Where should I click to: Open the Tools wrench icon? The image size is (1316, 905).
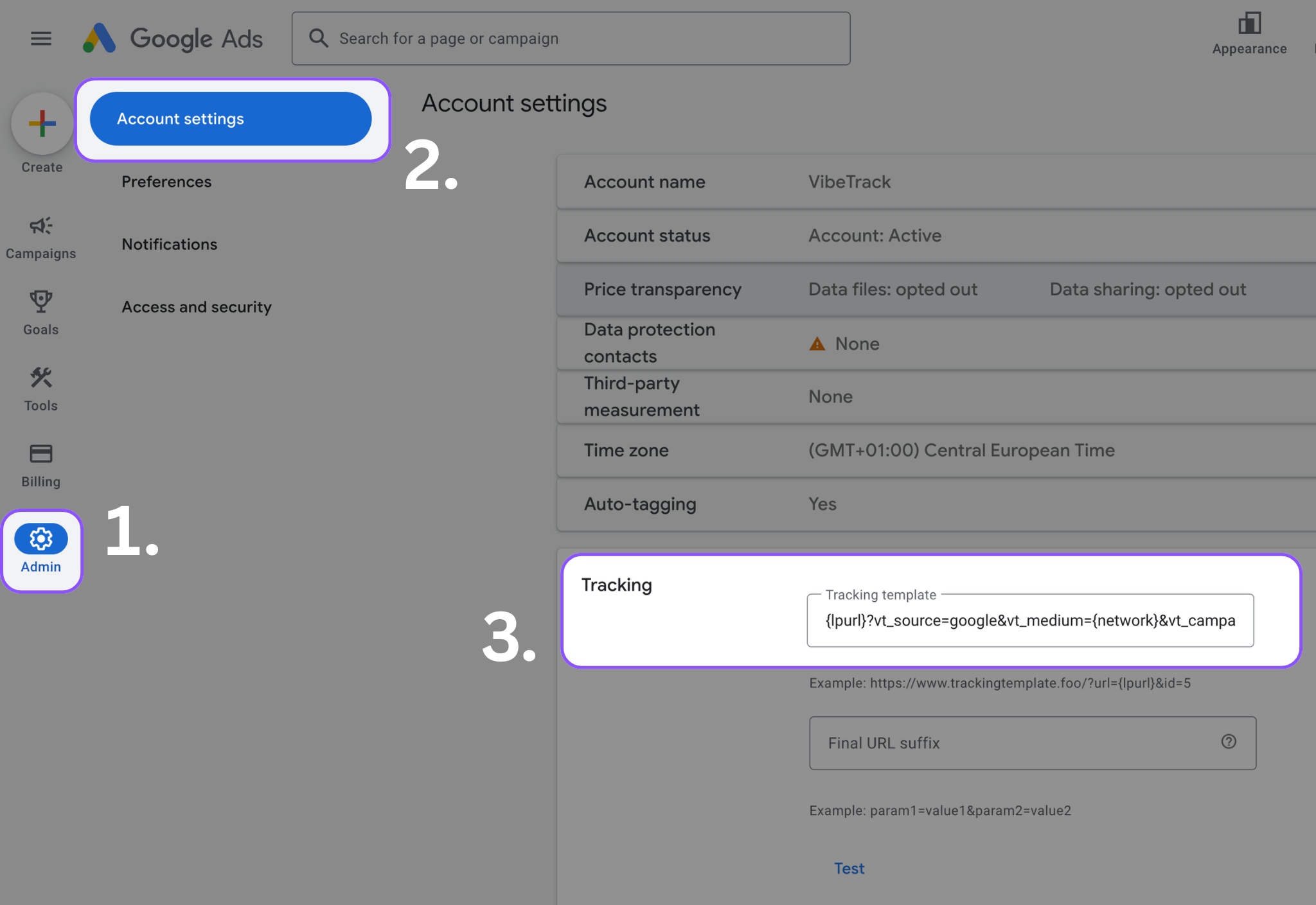tap(41, 378)
